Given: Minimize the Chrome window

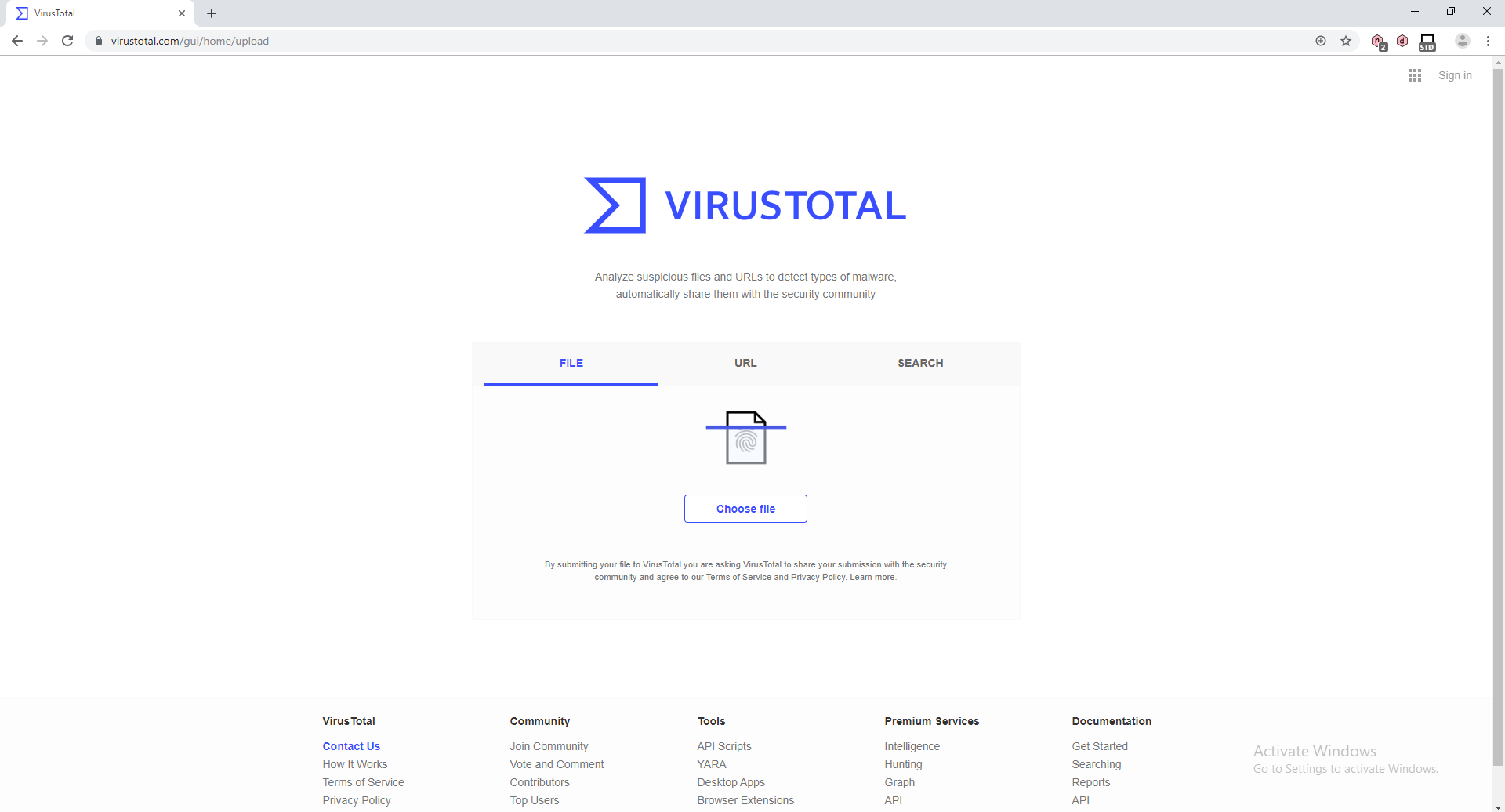Looking at the screenshot, I should [1415, 12].
